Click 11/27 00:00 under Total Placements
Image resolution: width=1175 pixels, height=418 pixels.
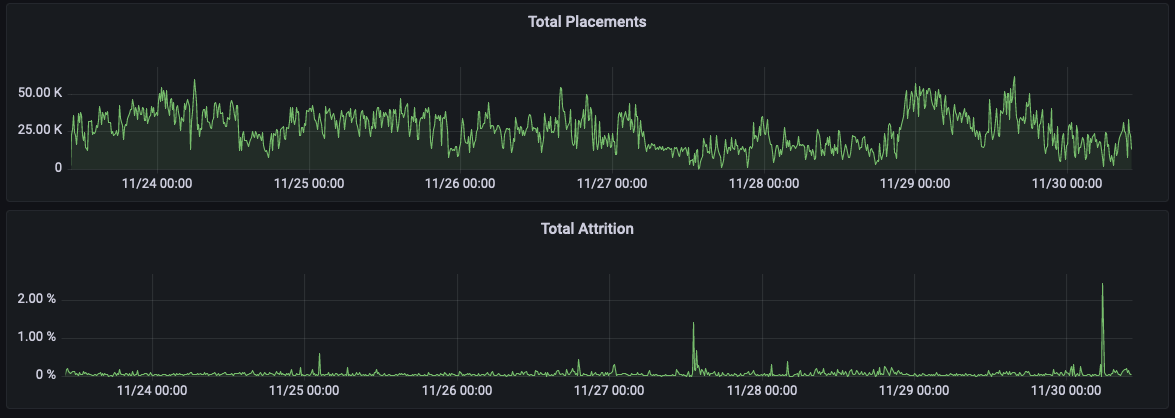612,184
